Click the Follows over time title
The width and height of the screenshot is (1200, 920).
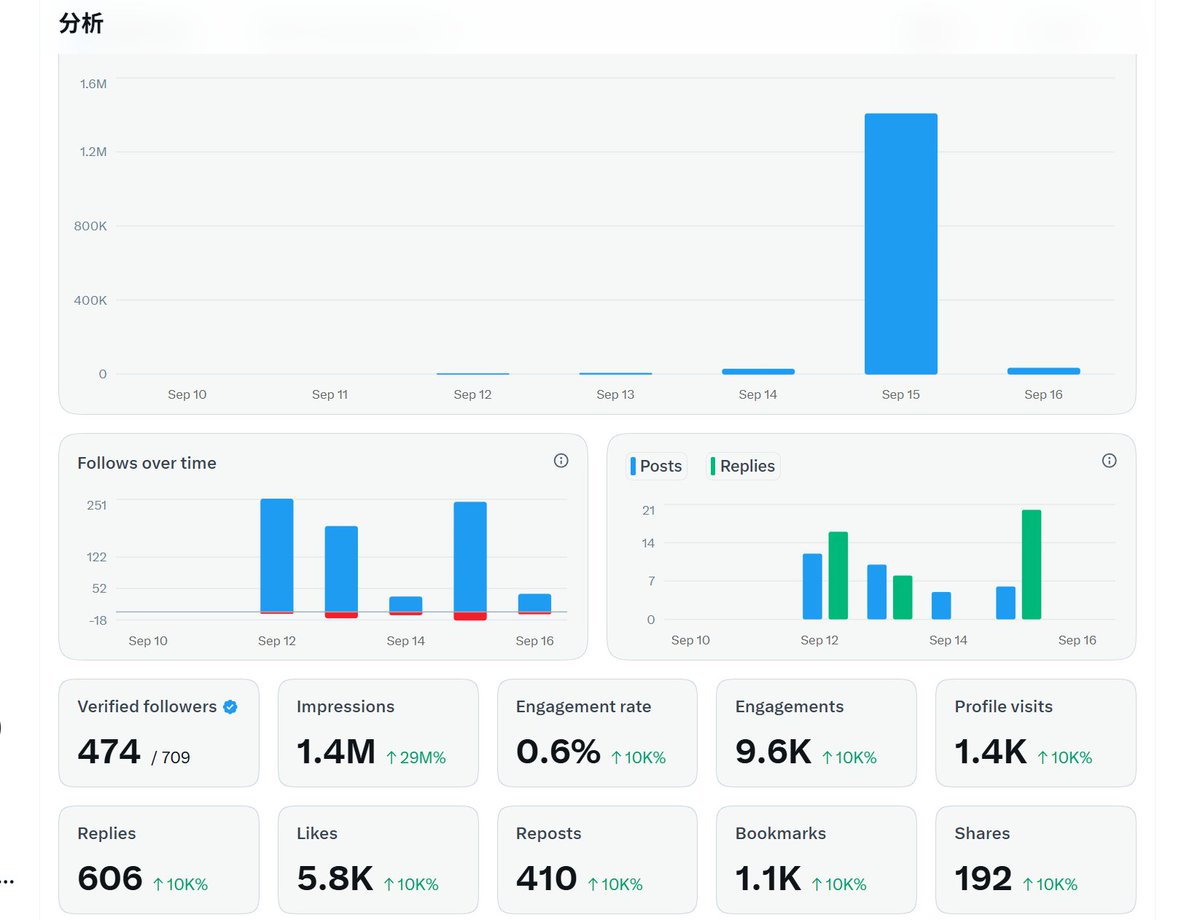click(147, 463)
